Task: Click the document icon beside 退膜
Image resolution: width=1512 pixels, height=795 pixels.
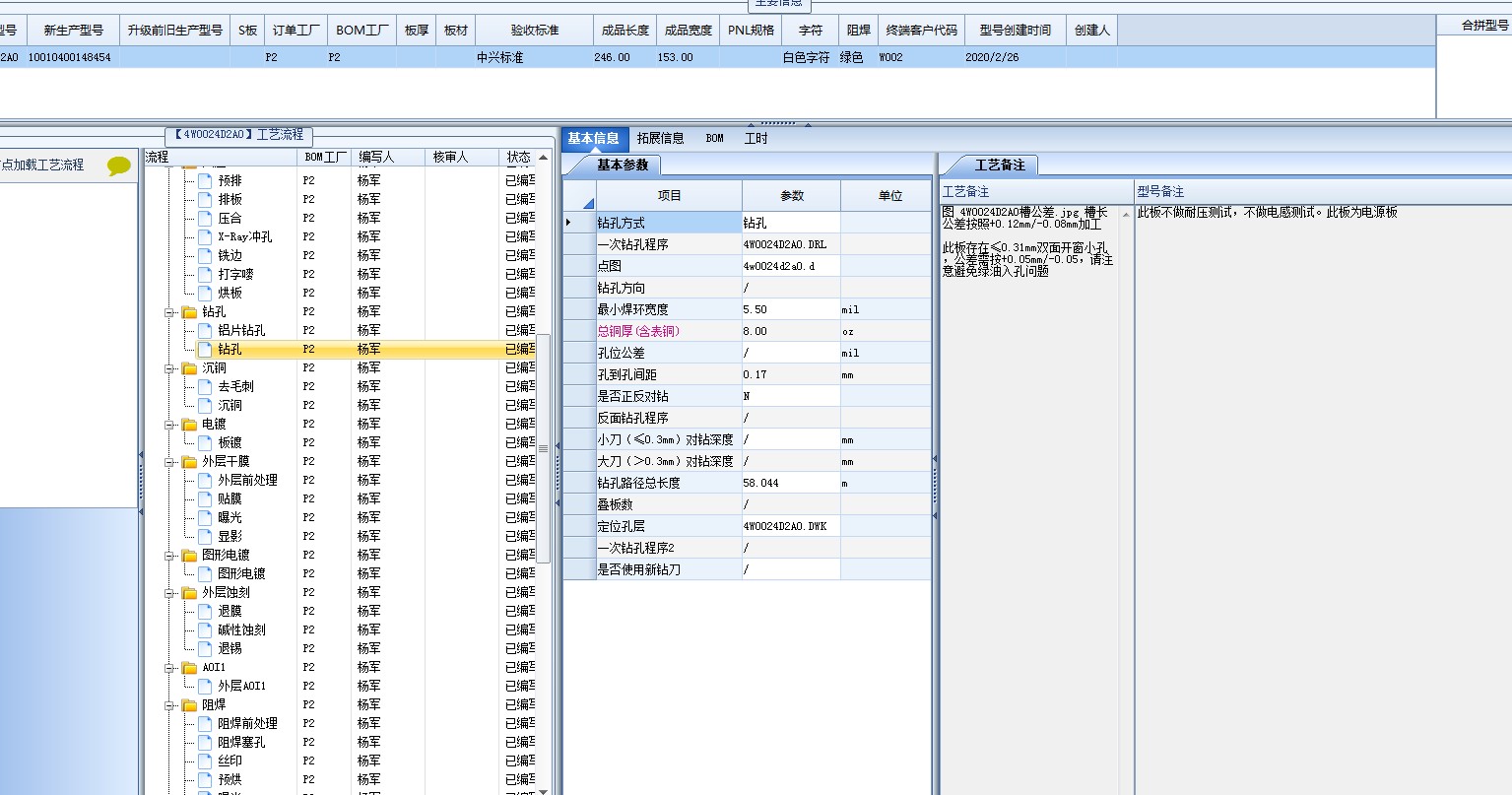Action: click(x=205, y=612)
